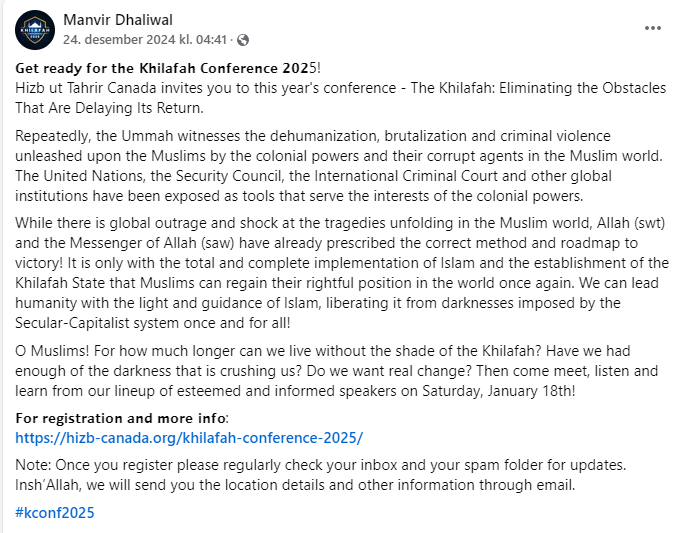Open the hizb-canada.org conference registration link
This screenshot has width=679, height=533.
(189, 438)
